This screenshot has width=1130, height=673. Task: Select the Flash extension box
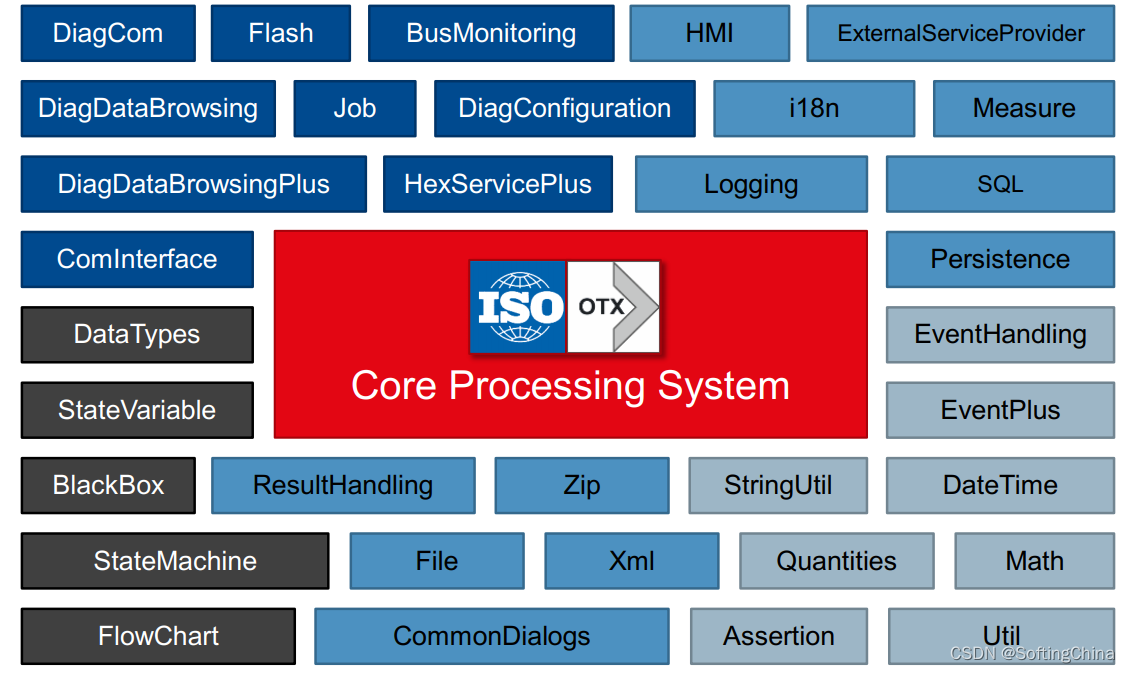point(281,33)
